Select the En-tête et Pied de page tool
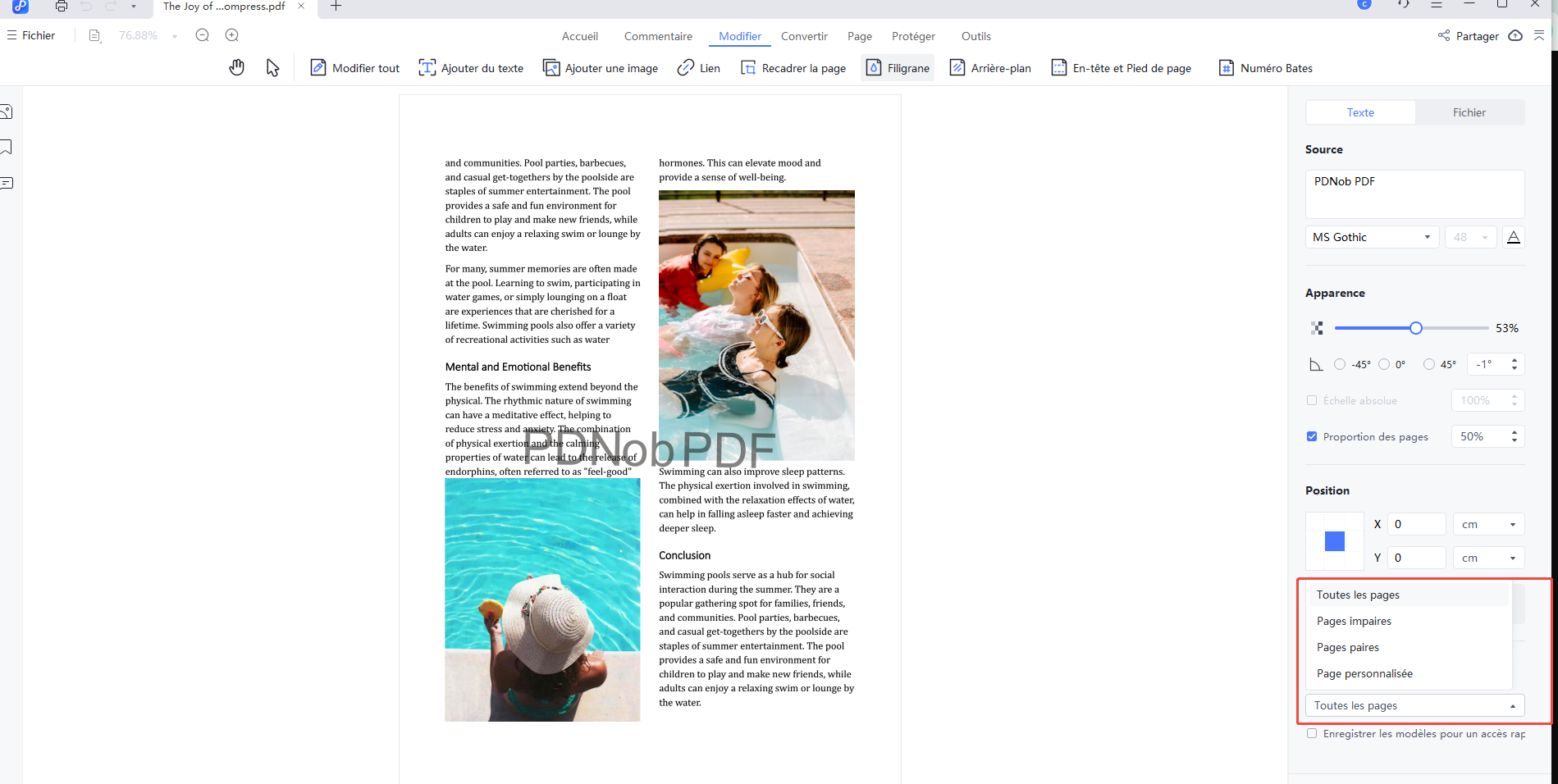The width and height of the screenshot is (1558, 784). click(1121, 67)
